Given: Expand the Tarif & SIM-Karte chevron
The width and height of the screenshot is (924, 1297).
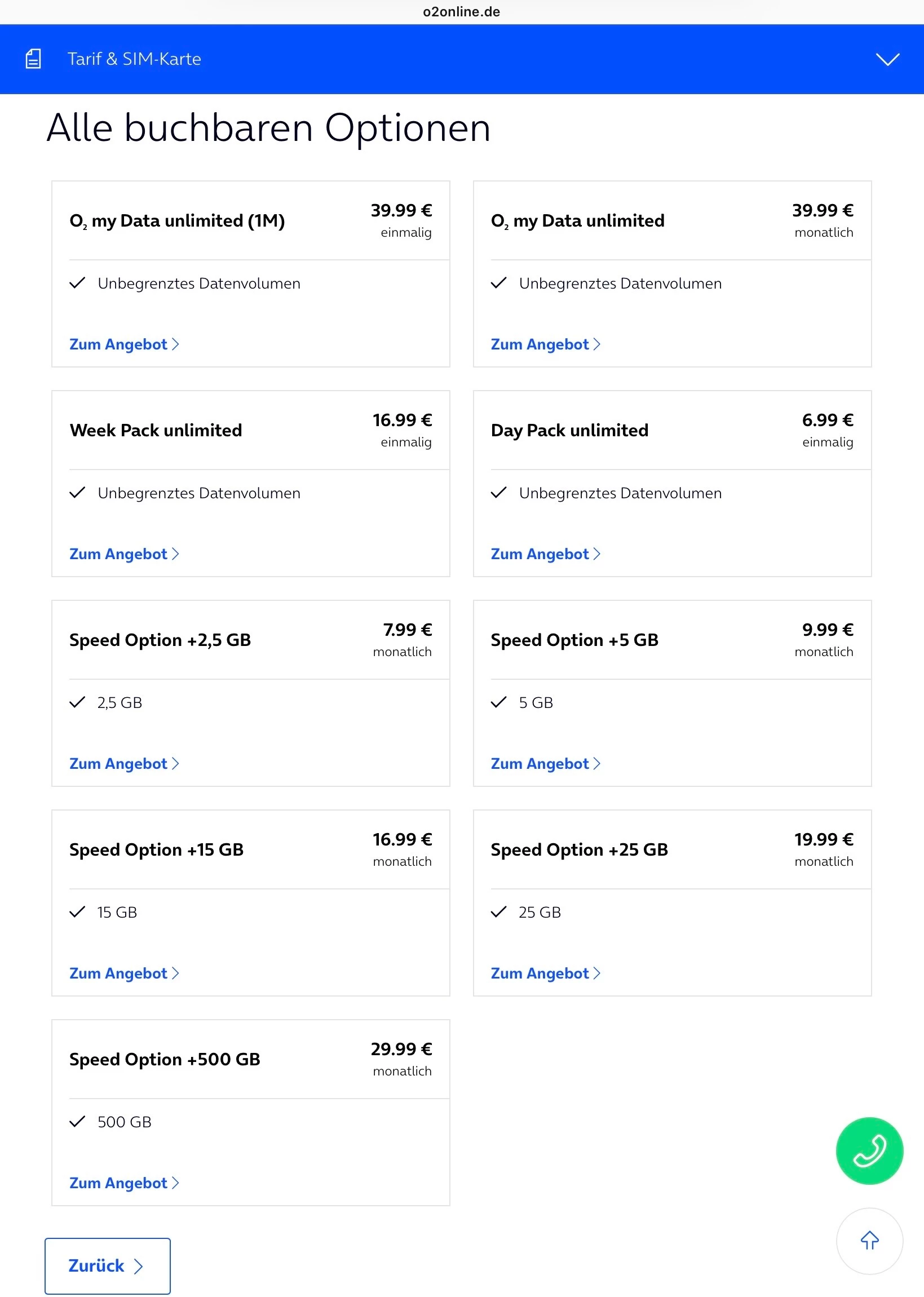Looking at the screenshot, I should coord(887,59).
